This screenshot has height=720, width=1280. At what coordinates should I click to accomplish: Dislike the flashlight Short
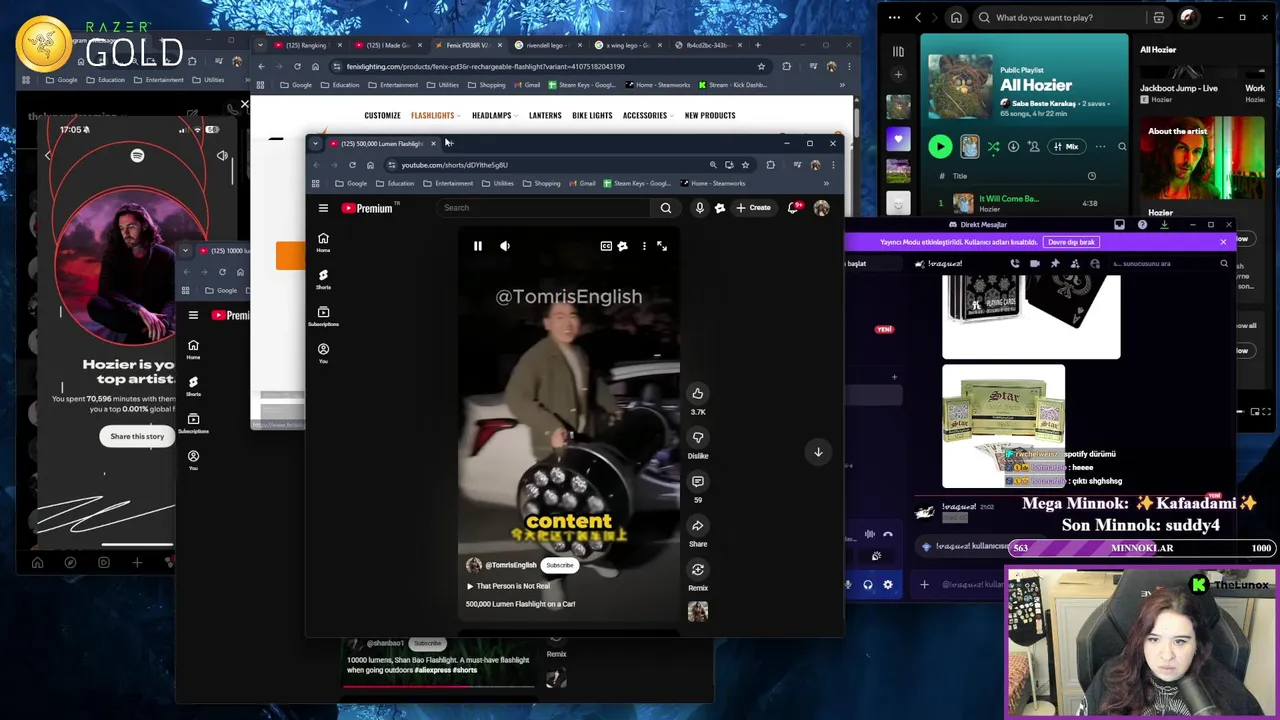[698, 438]
